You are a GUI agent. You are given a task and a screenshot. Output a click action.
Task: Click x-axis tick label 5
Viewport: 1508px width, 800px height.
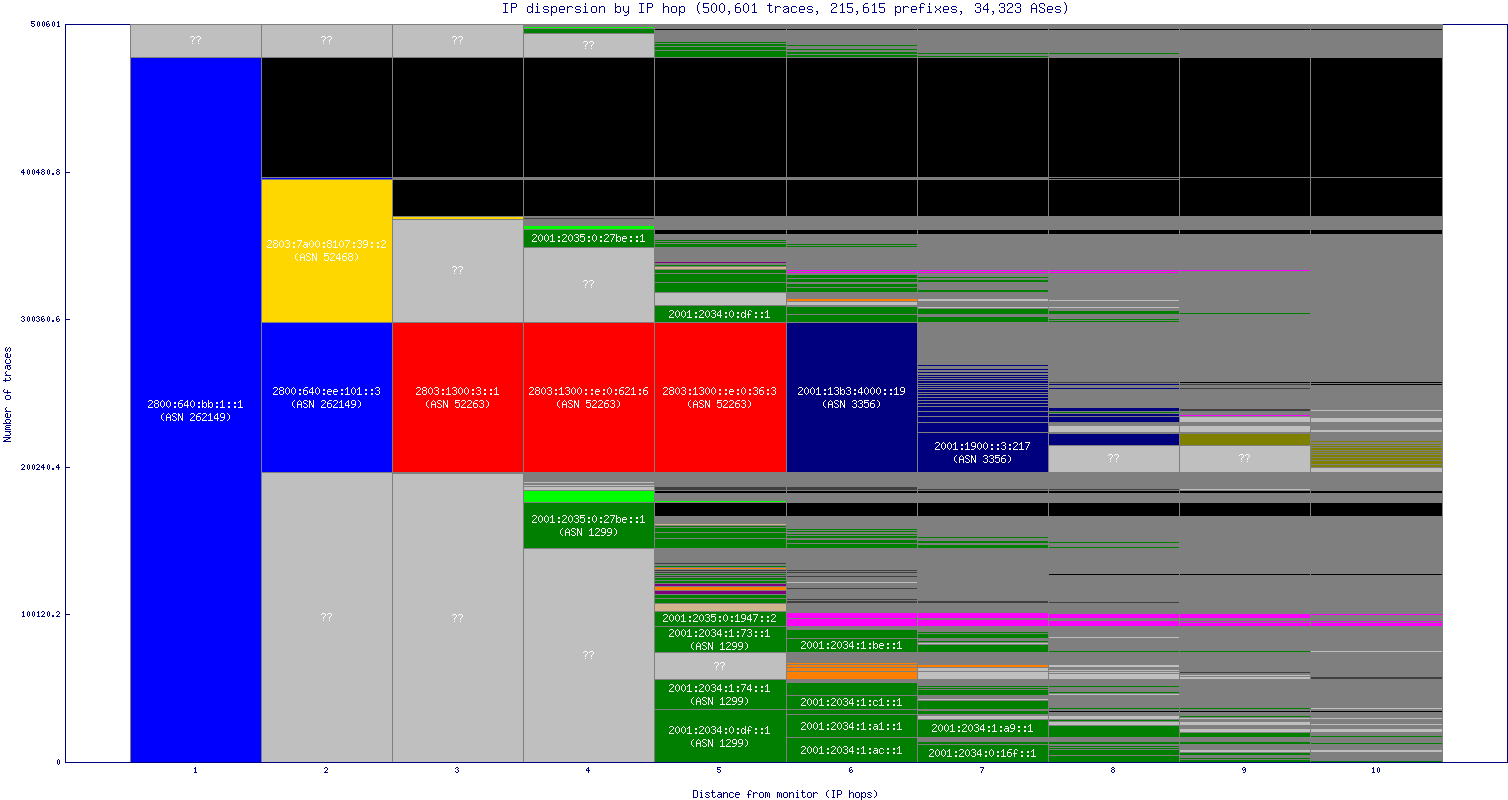tap(720, 771)
